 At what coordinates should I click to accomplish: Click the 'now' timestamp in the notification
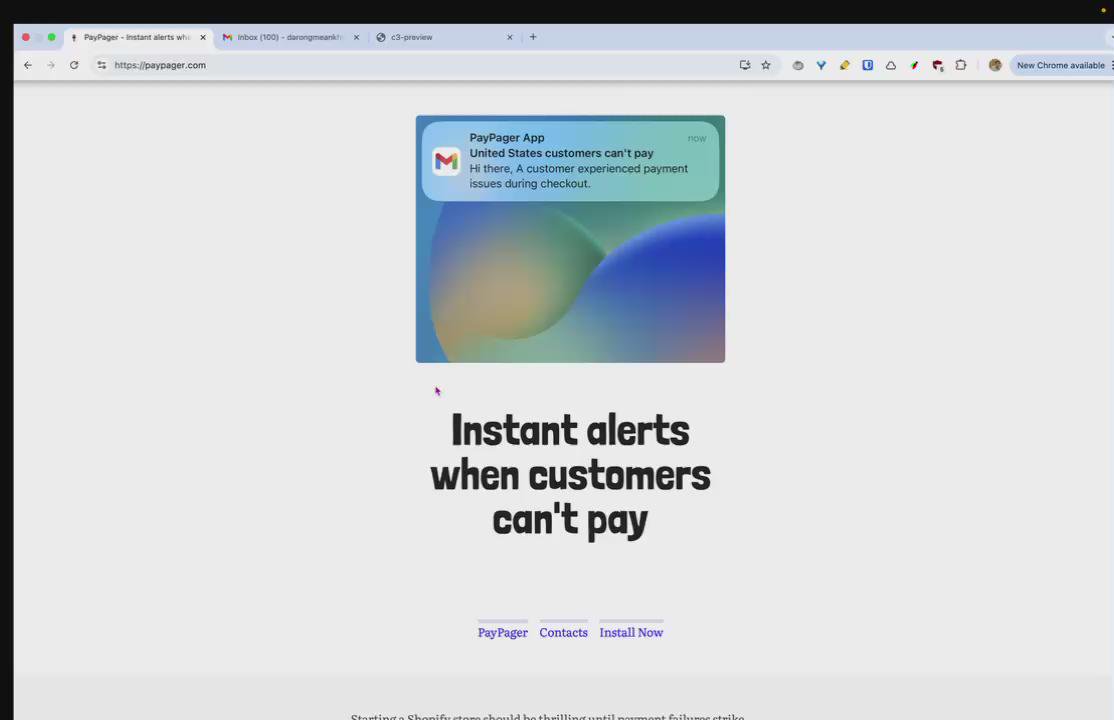pyautogui.click(x=697, y=139)
